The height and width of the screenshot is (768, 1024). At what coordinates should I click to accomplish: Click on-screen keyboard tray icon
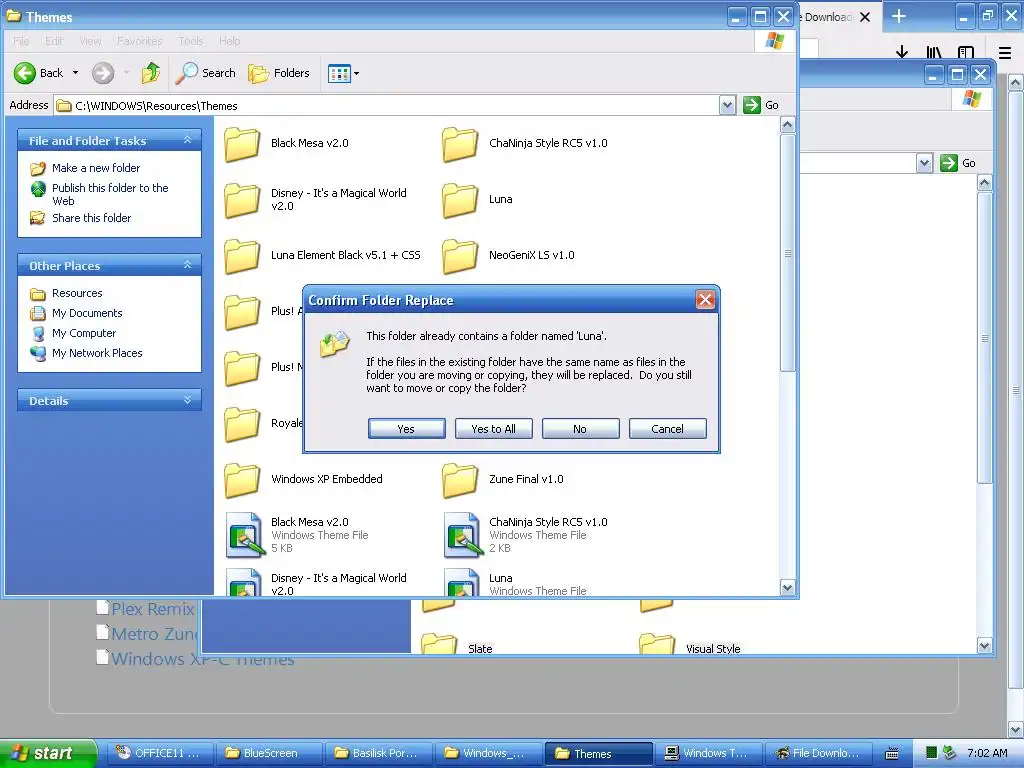891,753
